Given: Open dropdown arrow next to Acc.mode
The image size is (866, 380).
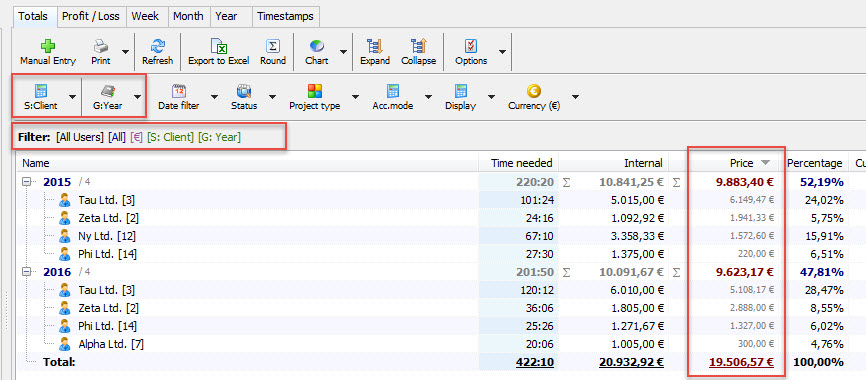Looking at the screenshot, I should [428, 97].
